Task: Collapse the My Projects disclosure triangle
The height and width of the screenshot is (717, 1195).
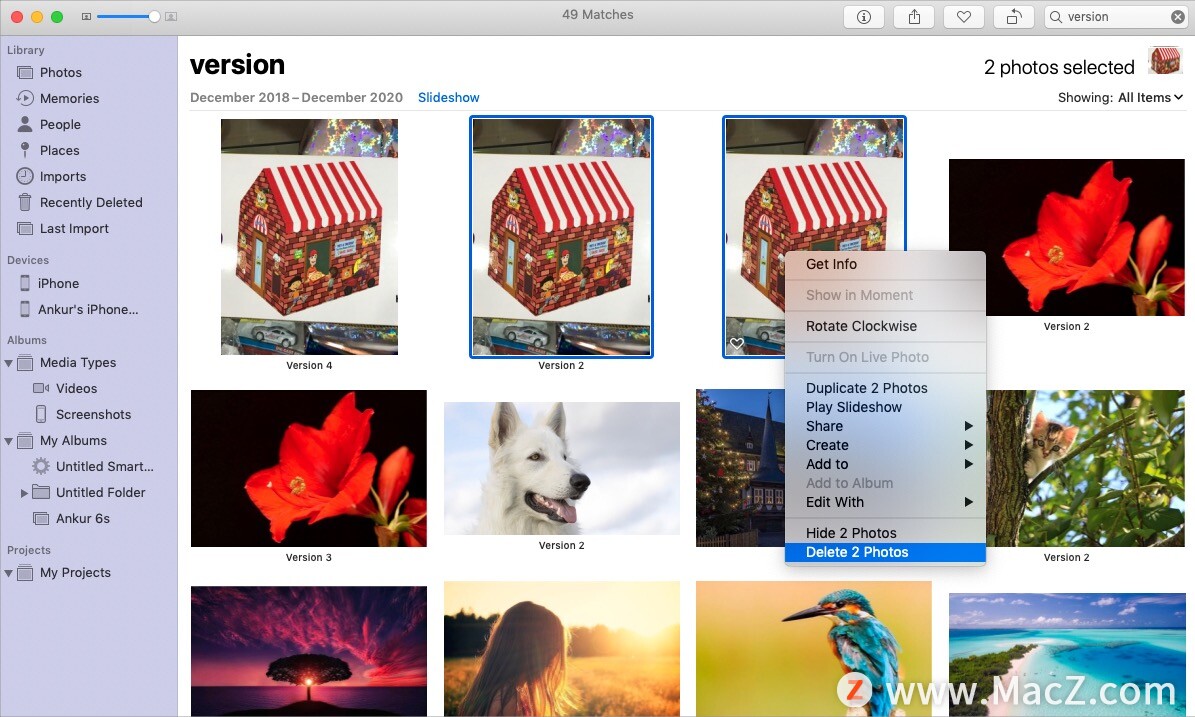Action: point(8,573)
